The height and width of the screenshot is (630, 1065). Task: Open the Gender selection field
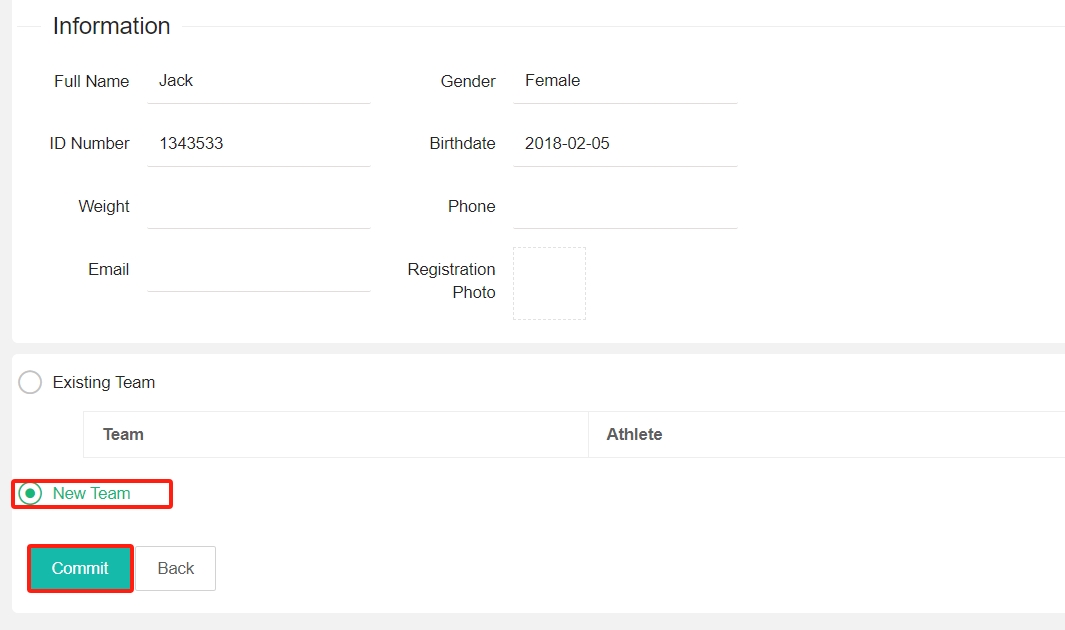pyautogui.click(x=625, y=81)
